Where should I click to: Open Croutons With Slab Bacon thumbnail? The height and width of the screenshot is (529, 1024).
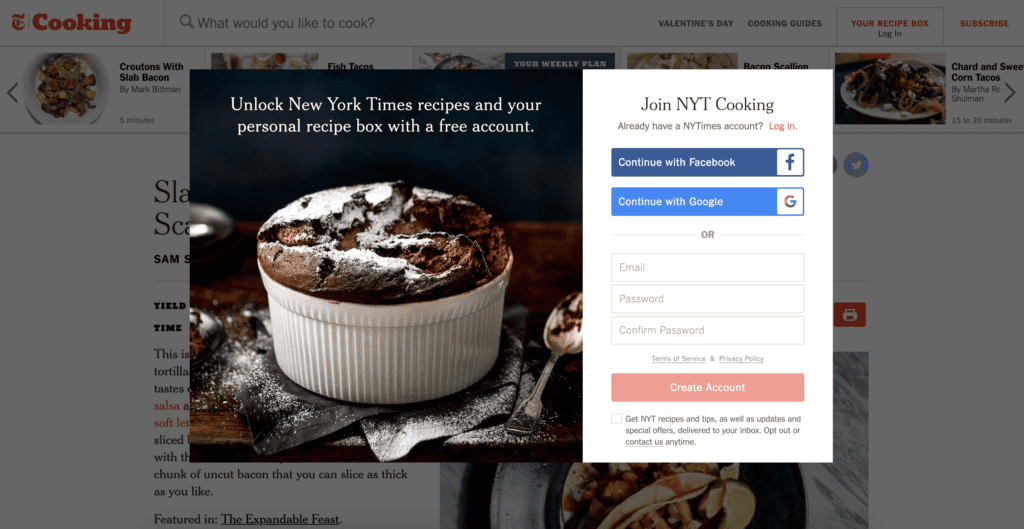tap(67, 88)
